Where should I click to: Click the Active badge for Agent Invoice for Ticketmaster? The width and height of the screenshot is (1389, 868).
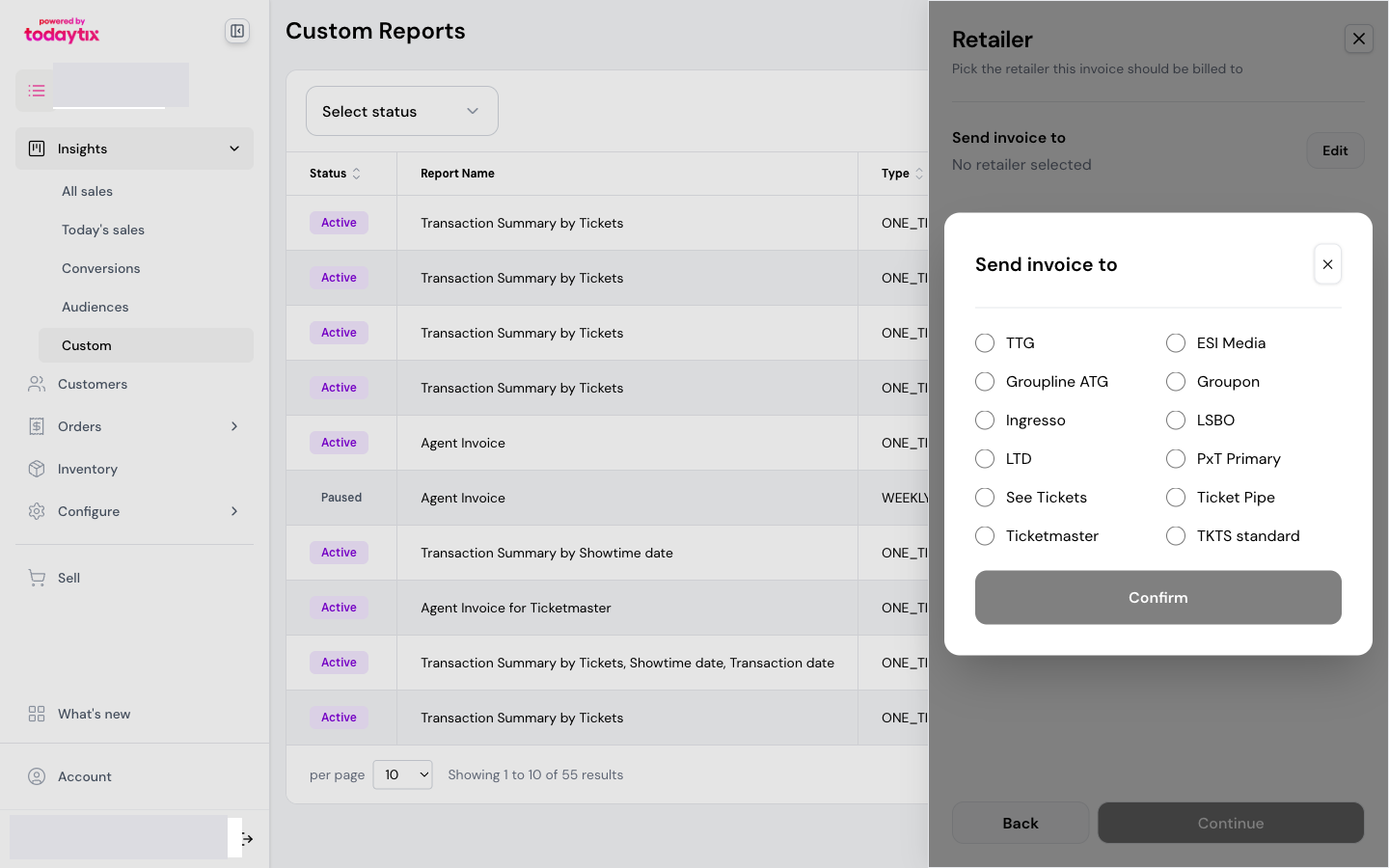tap(339, 608)
